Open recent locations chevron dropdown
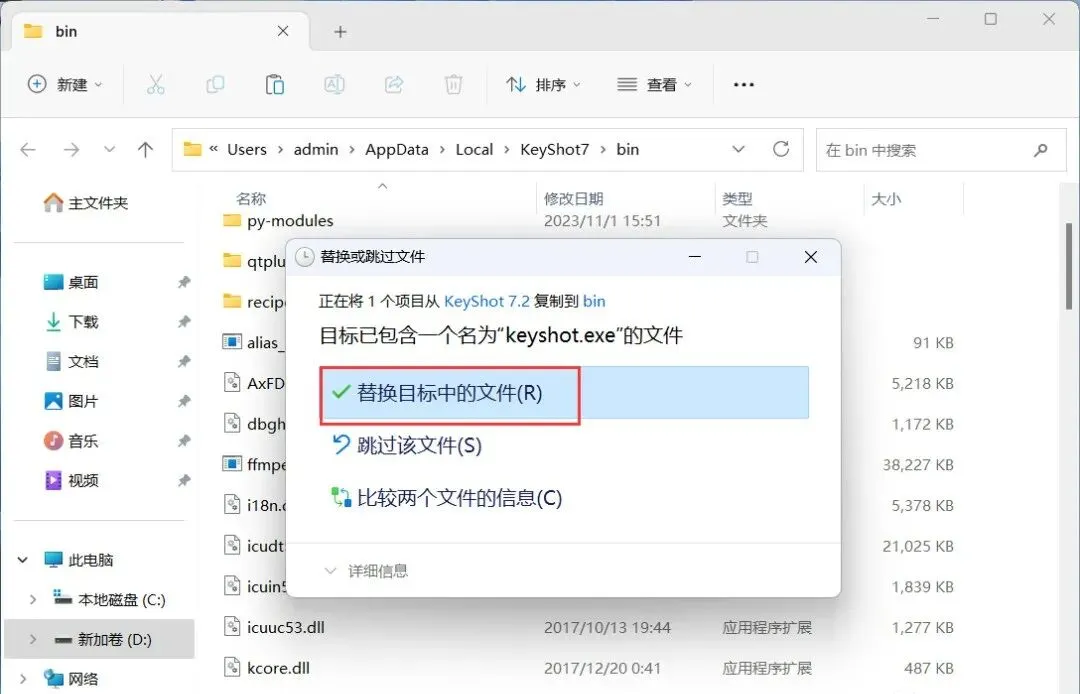The height and width of the screenshot is (694, 1080). click(109, 149)
